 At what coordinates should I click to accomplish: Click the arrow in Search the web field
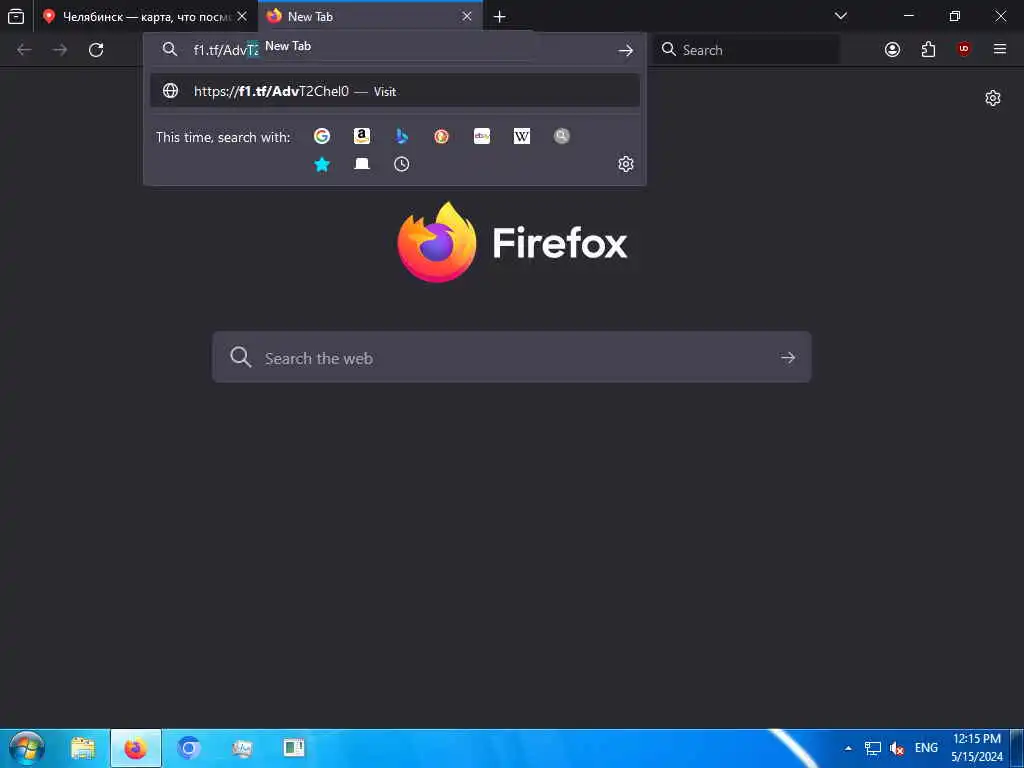pos(788,357)
